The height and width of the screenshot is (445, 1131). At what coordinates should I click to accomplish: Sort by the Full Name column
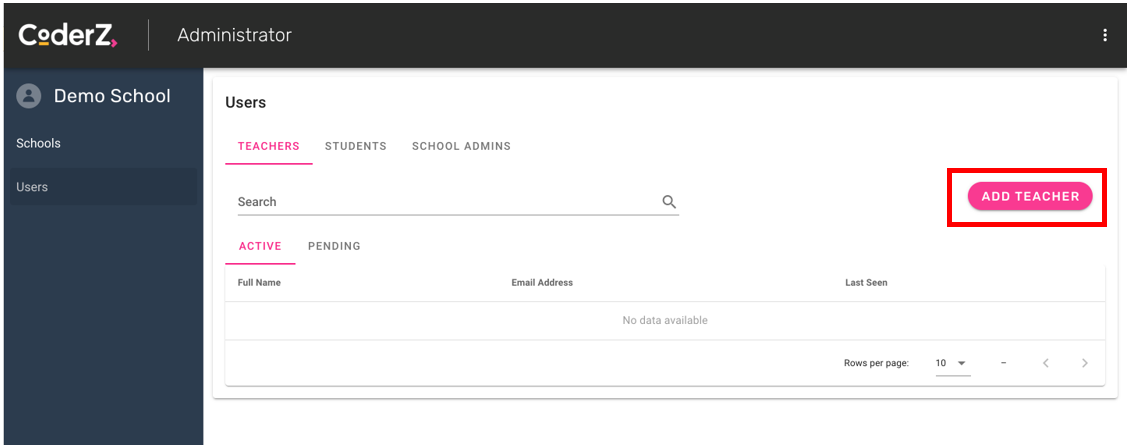coord(259,283)
